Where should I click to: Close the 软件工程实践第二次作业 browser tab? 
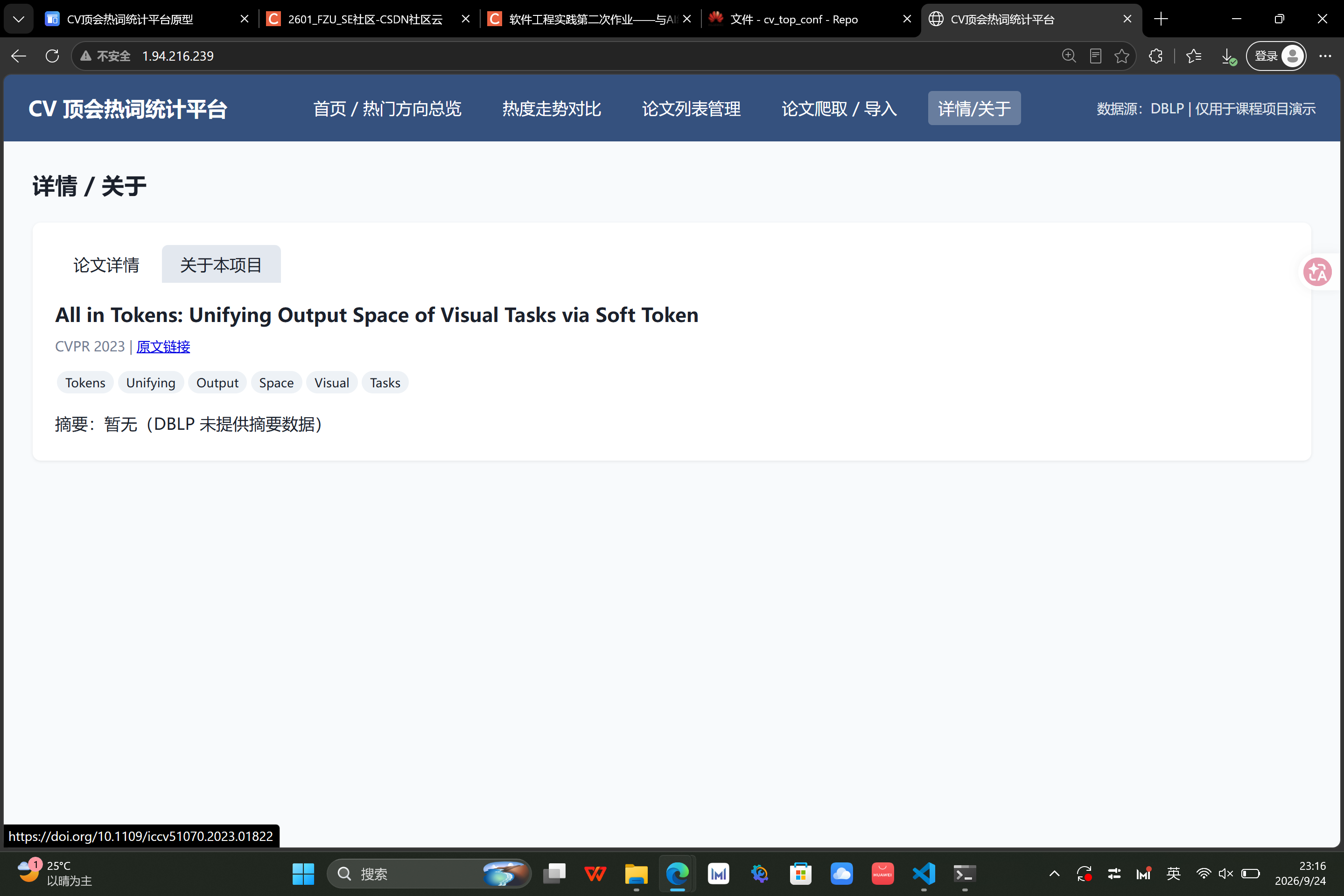click(687, 20)
